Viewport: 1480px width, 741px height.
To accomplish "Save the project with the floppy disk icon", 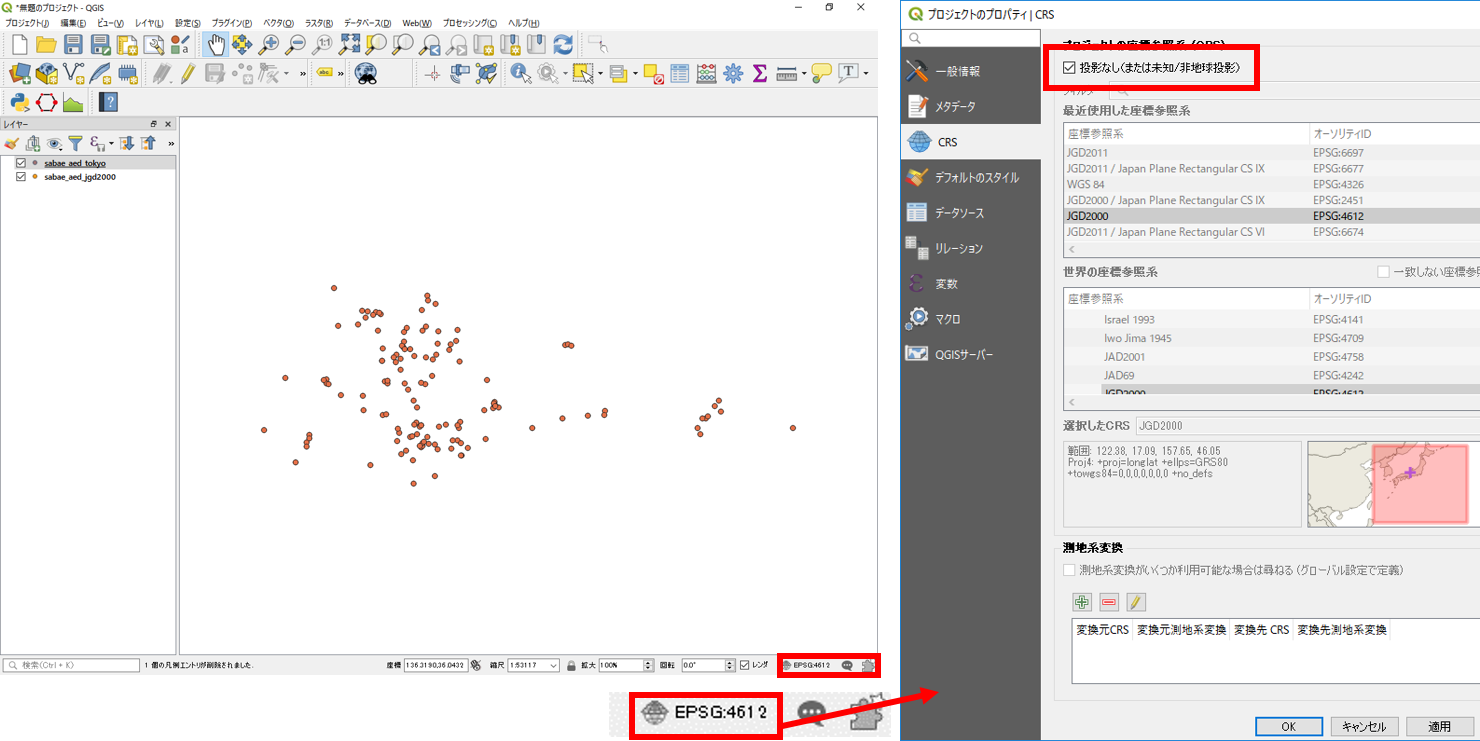I will coord(73,44).
